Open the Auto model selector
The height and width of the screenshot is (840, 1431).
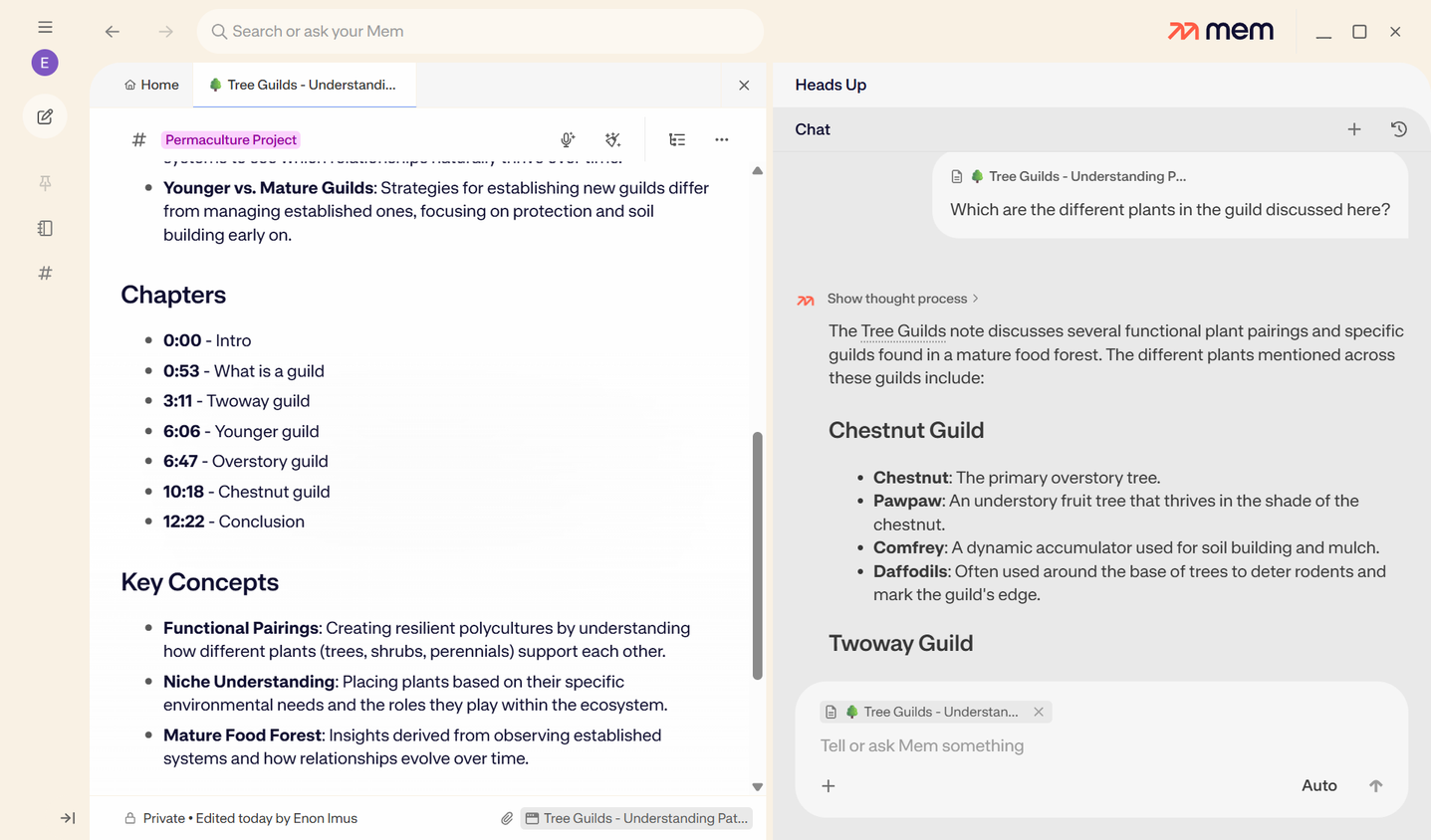1318,785
